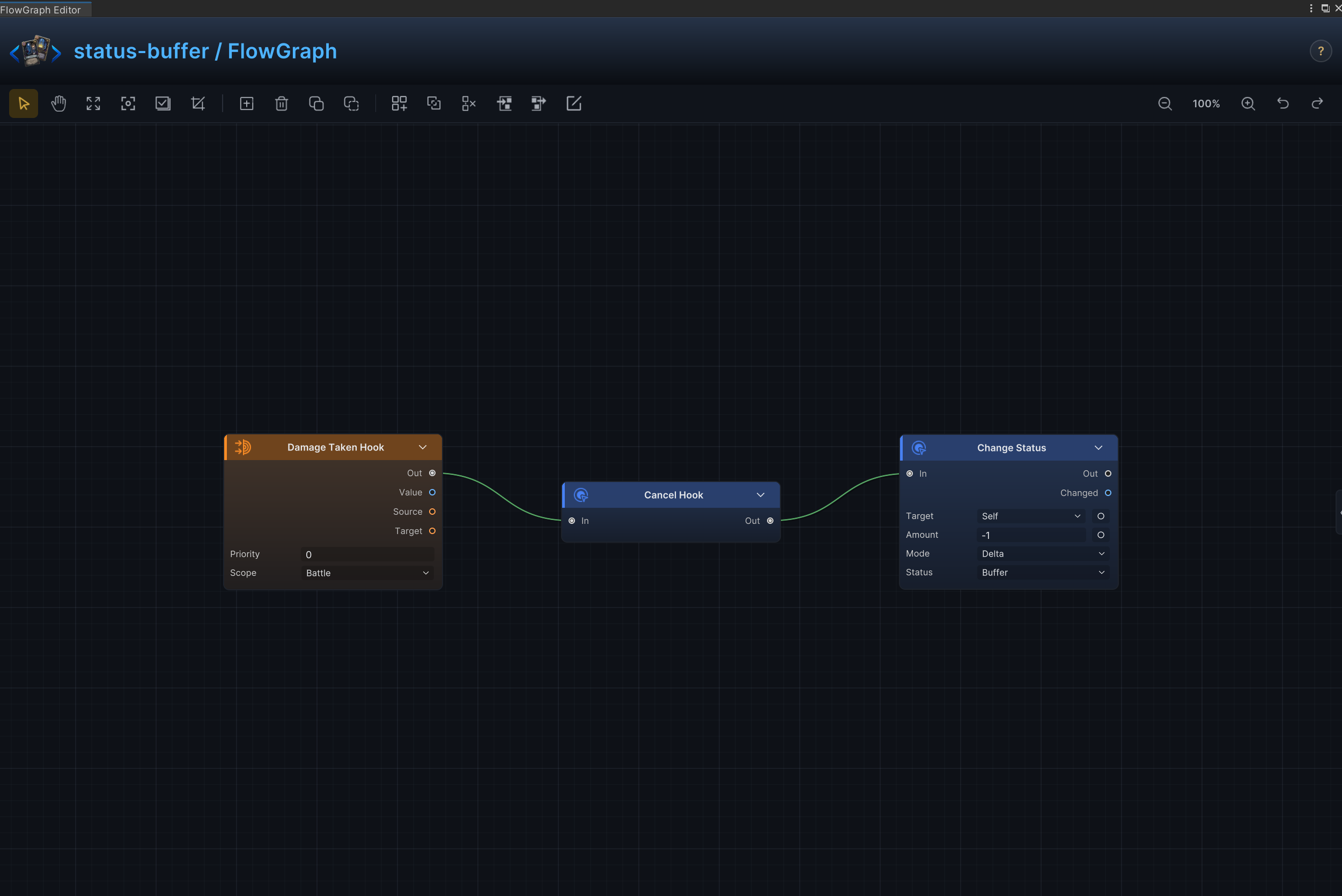Click the zoom out magnifier
This screenshot has width=1342, height=896.
click(1165, 103)
